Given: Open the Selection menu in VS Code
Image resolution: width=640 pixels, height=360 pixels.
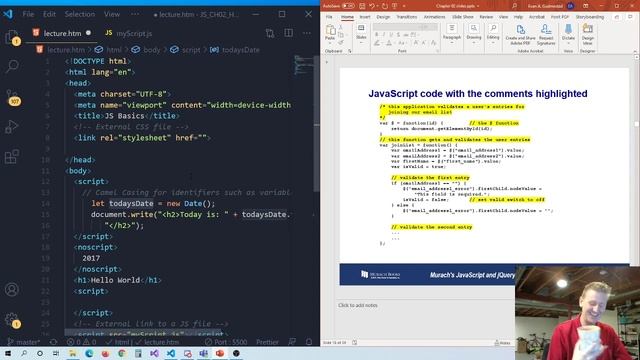Looking at the screenshot, I should [x=80, y=14].
